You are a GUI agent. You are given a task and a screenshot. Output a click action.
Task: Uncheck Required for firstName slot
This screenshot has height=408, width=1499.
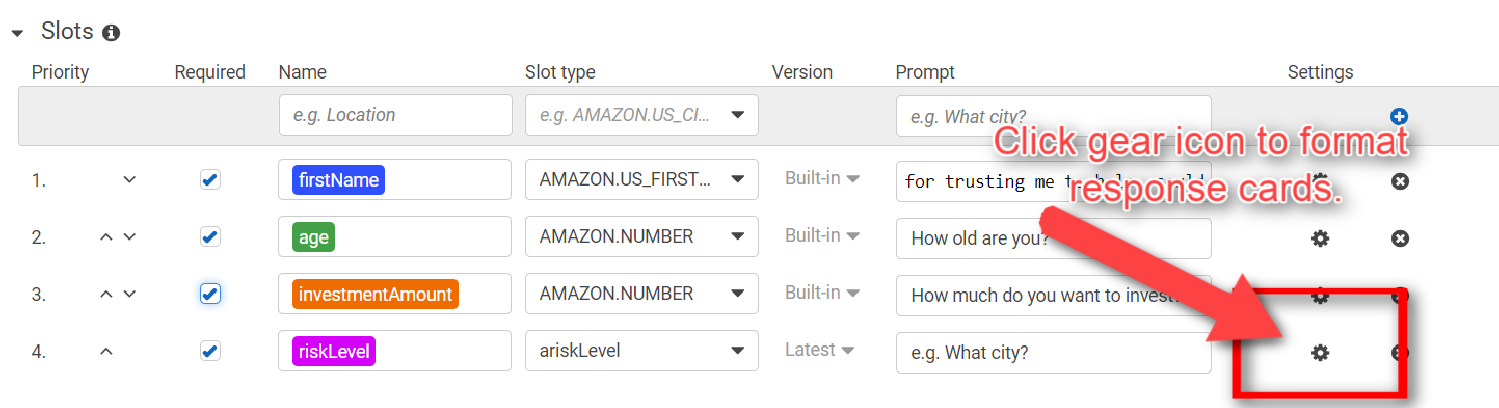point(210,180)
